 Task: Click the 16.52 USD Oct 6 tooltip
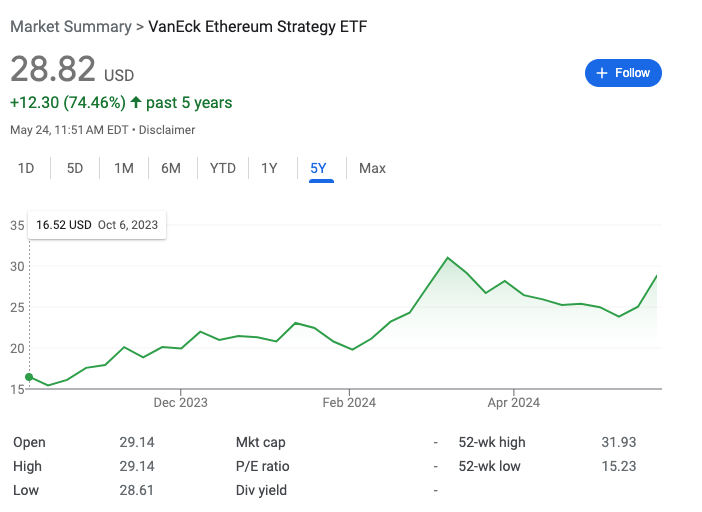pyautogui.click(x=97, y=225)
